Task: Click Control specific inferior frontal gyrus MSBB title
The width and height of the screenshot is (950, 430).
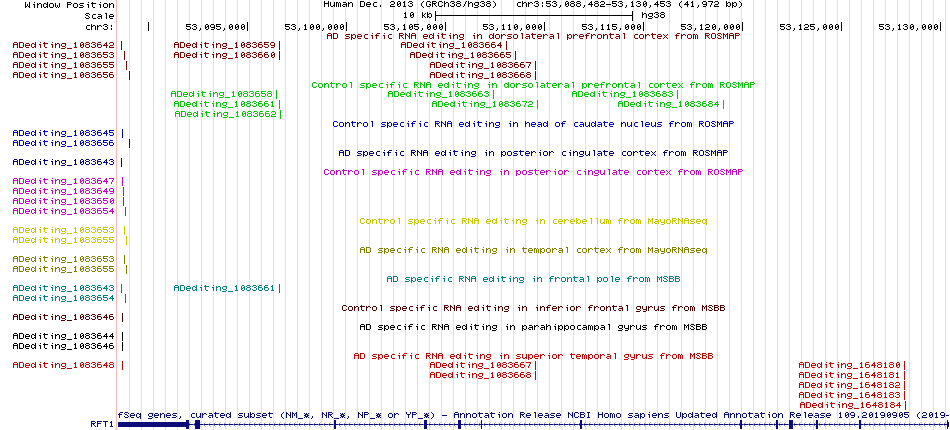Action: pyautogui.click(x=533, y=308)
